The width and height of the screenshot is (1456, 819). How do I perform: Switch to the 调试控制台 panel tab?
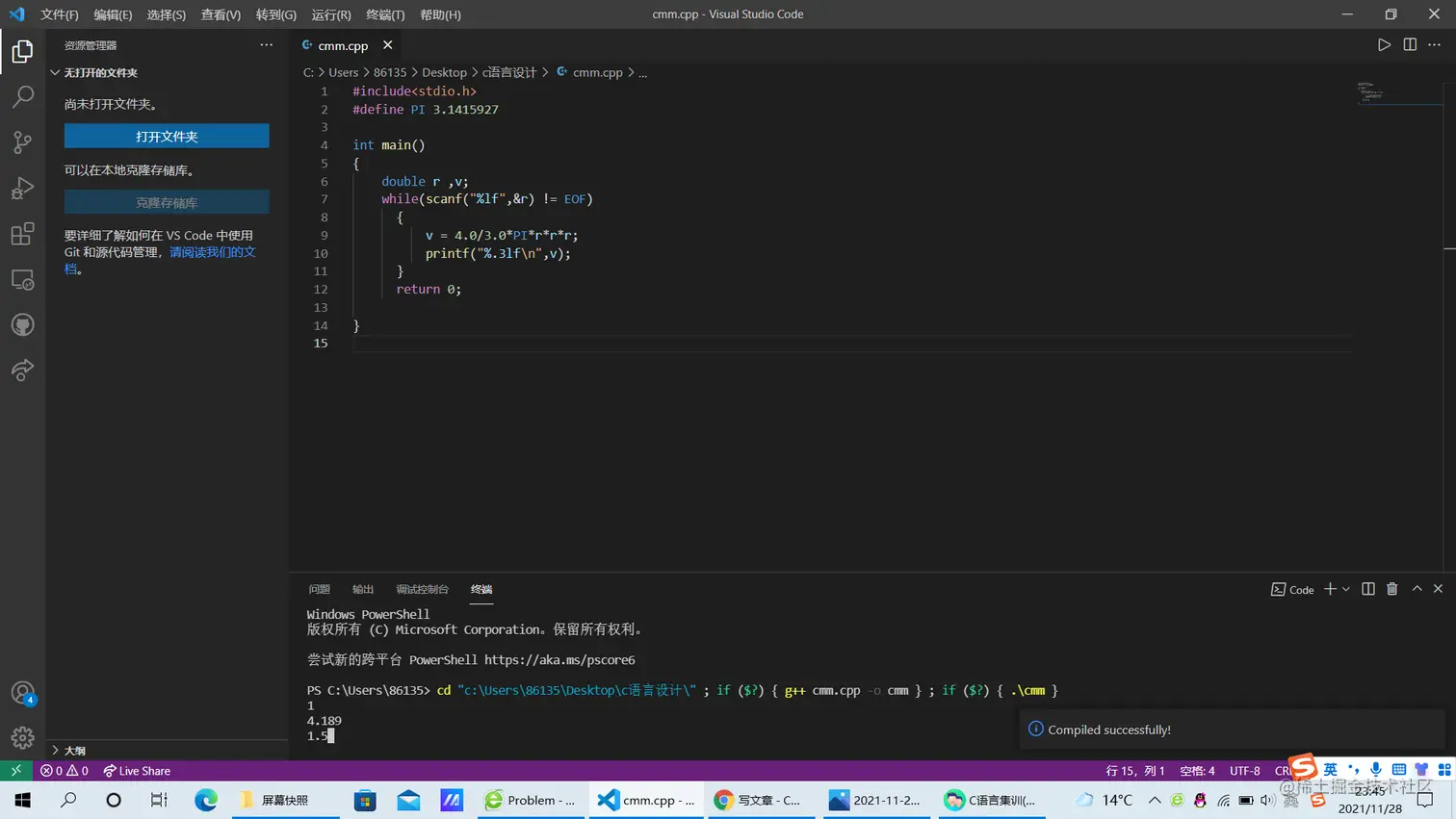[x=422, y=589]
